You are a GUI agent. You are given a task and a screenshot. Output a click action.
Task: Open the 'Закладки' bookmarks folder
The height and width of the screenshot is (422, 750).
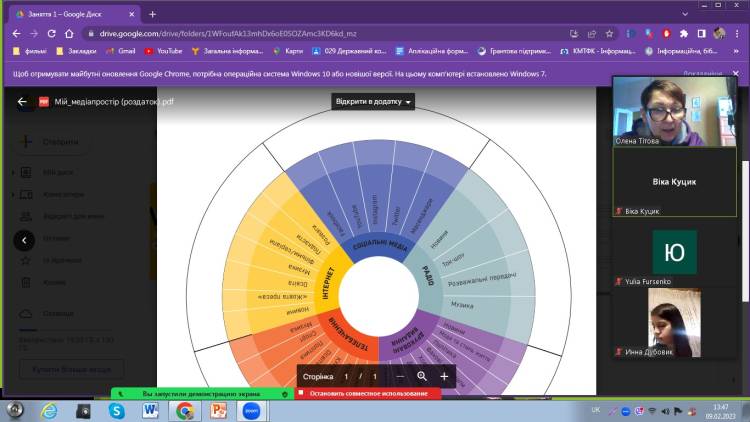click(77, 50)
